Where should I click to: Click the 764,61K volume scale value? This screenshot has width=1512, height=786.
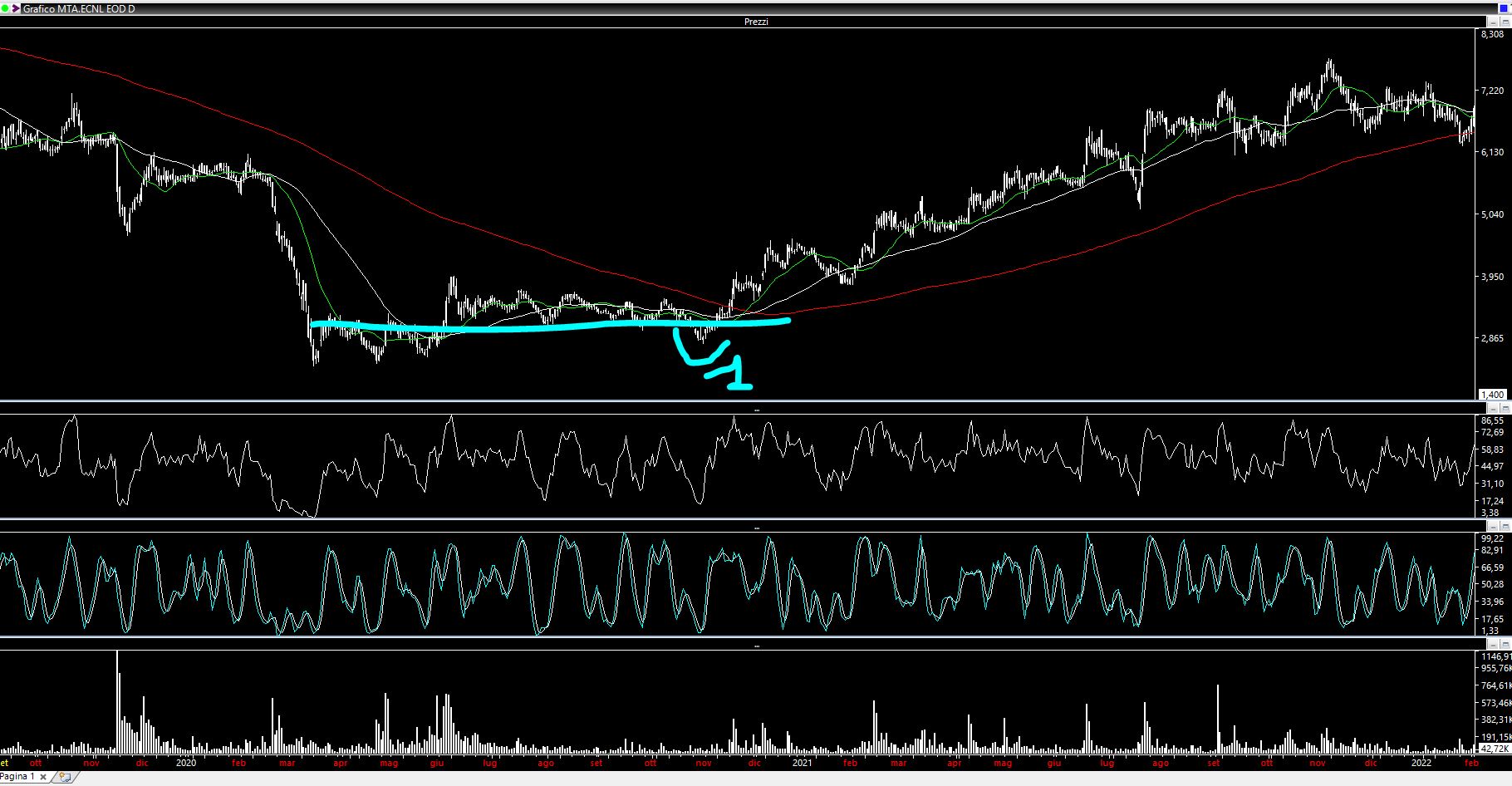click(x=1495, y=685)
